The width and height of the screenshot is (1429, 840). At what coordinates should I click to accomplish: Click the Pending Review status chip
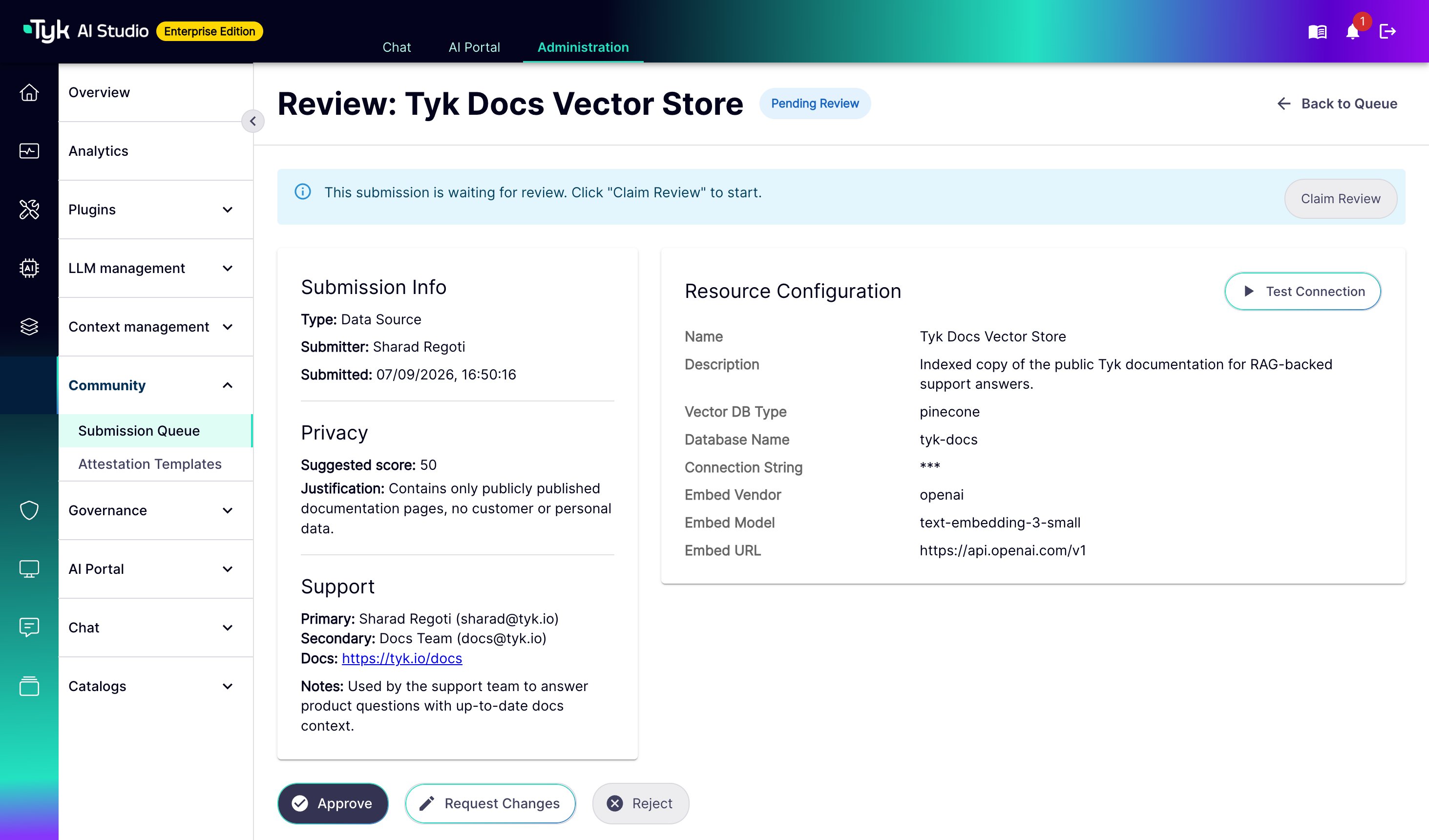(815, 103)
